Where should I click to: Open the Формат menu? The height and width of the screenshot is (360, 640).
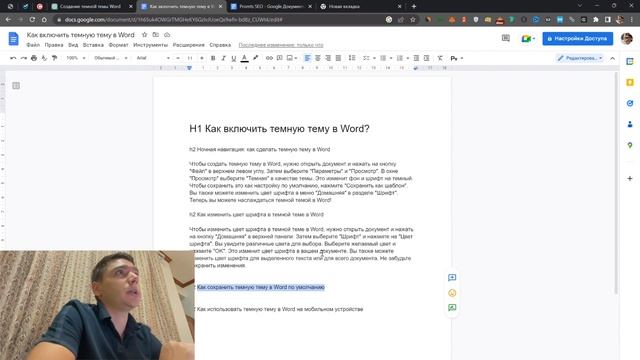[x=118, y=45]
